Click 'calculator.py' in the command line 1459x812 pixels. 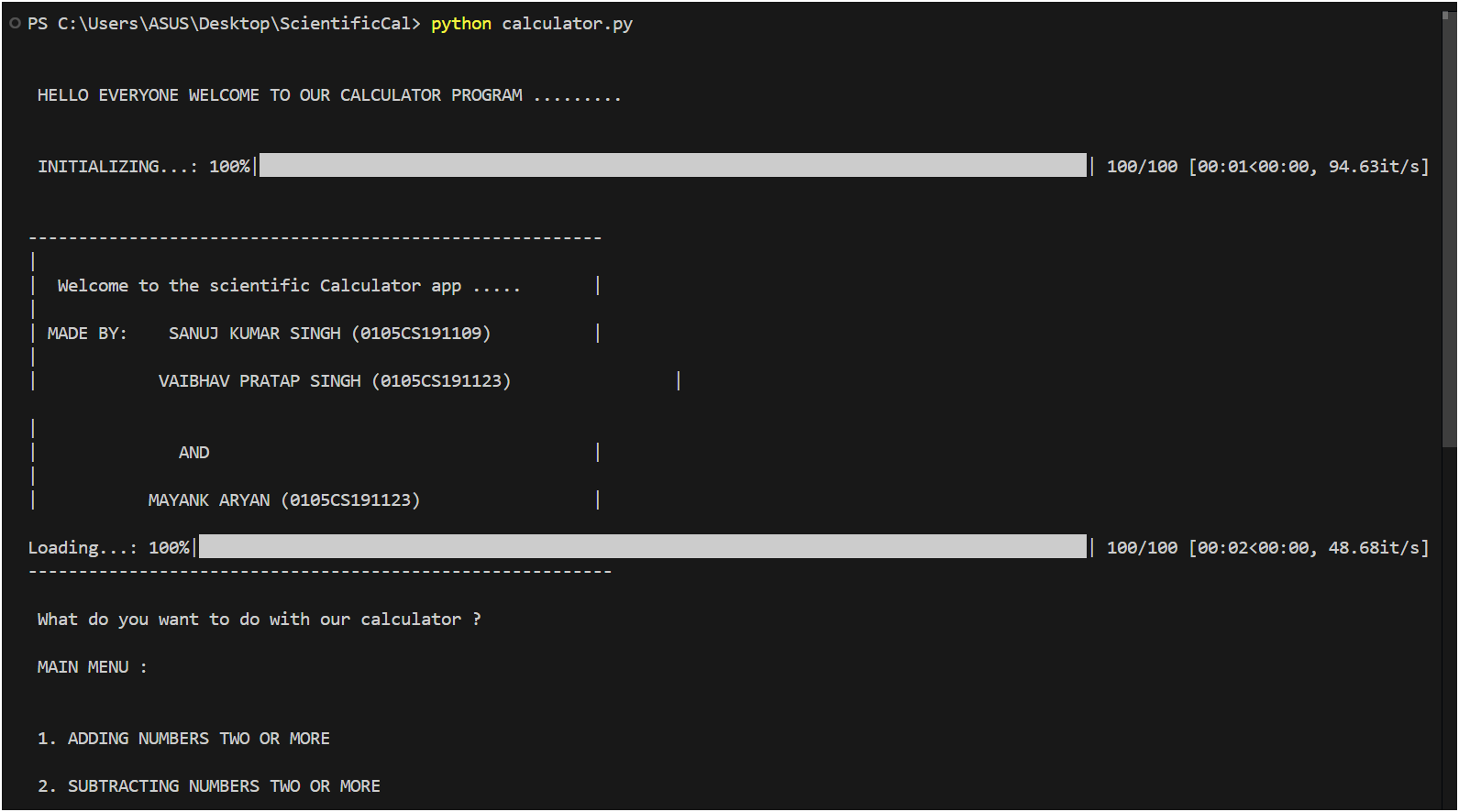coord(567,24)
